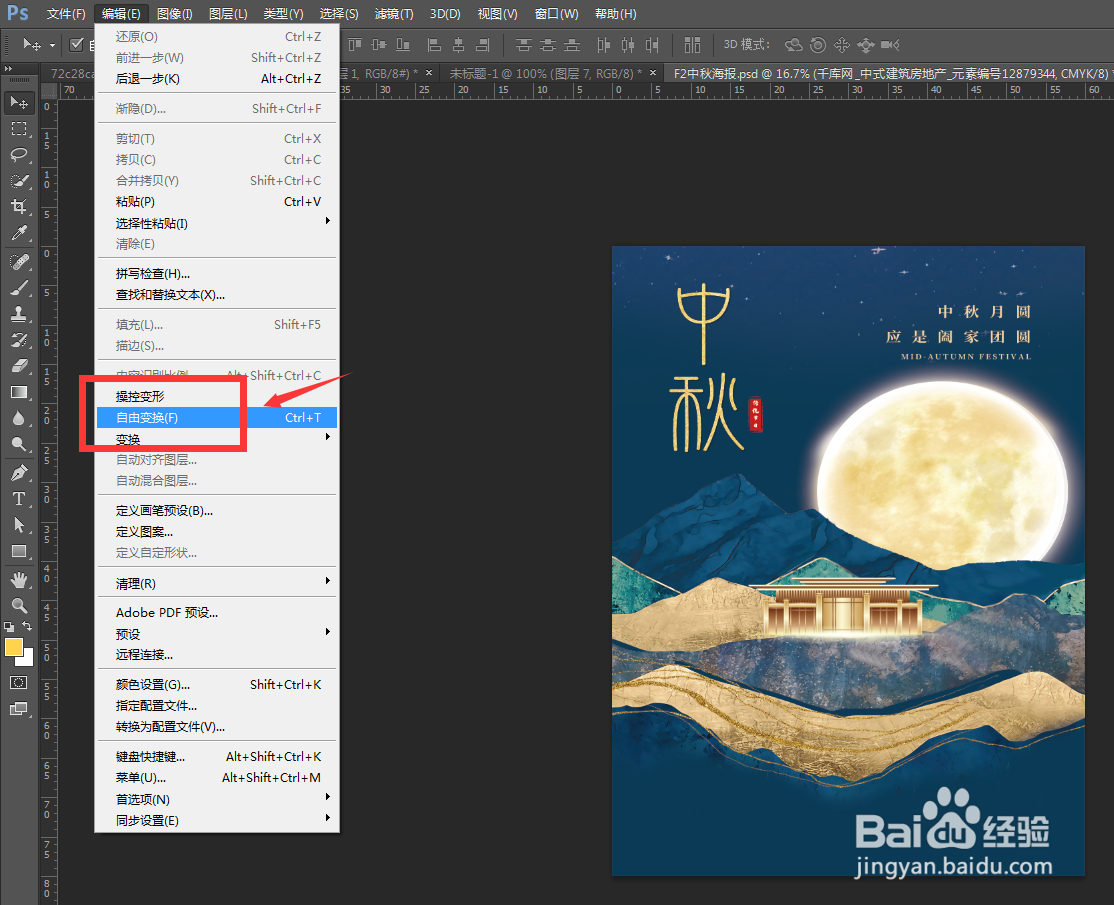Choose 后退一步(K) menu entry
This screenshot has width=1114, height=905.
click(217, 78)
